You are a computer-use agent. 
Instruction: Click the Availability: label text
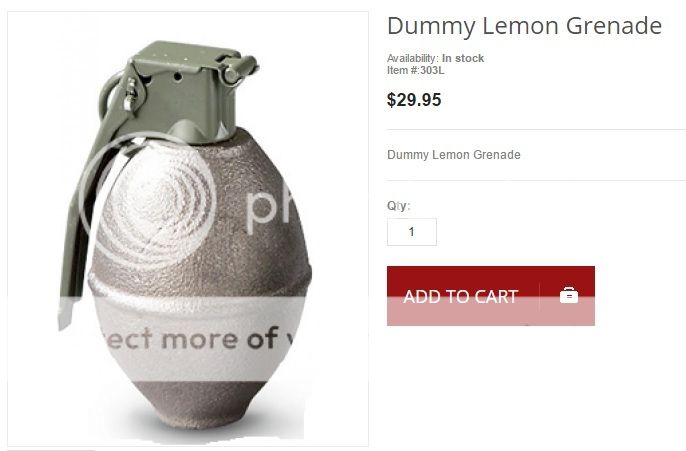coord(413,58)
